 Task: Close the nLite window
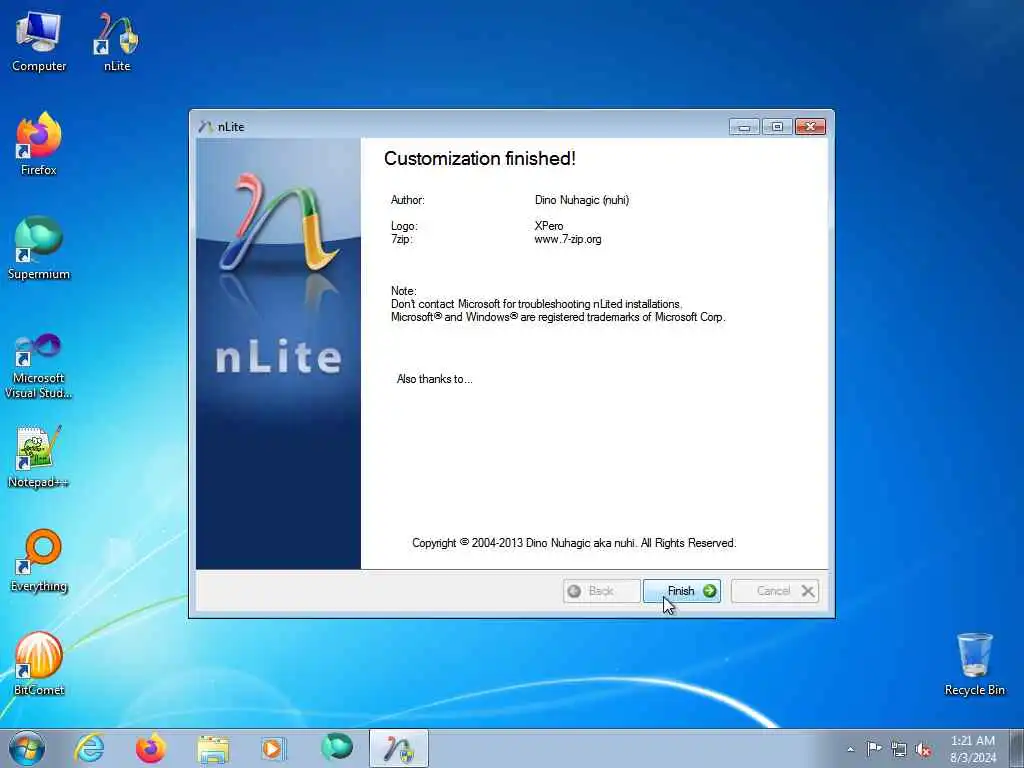[810, 127]
